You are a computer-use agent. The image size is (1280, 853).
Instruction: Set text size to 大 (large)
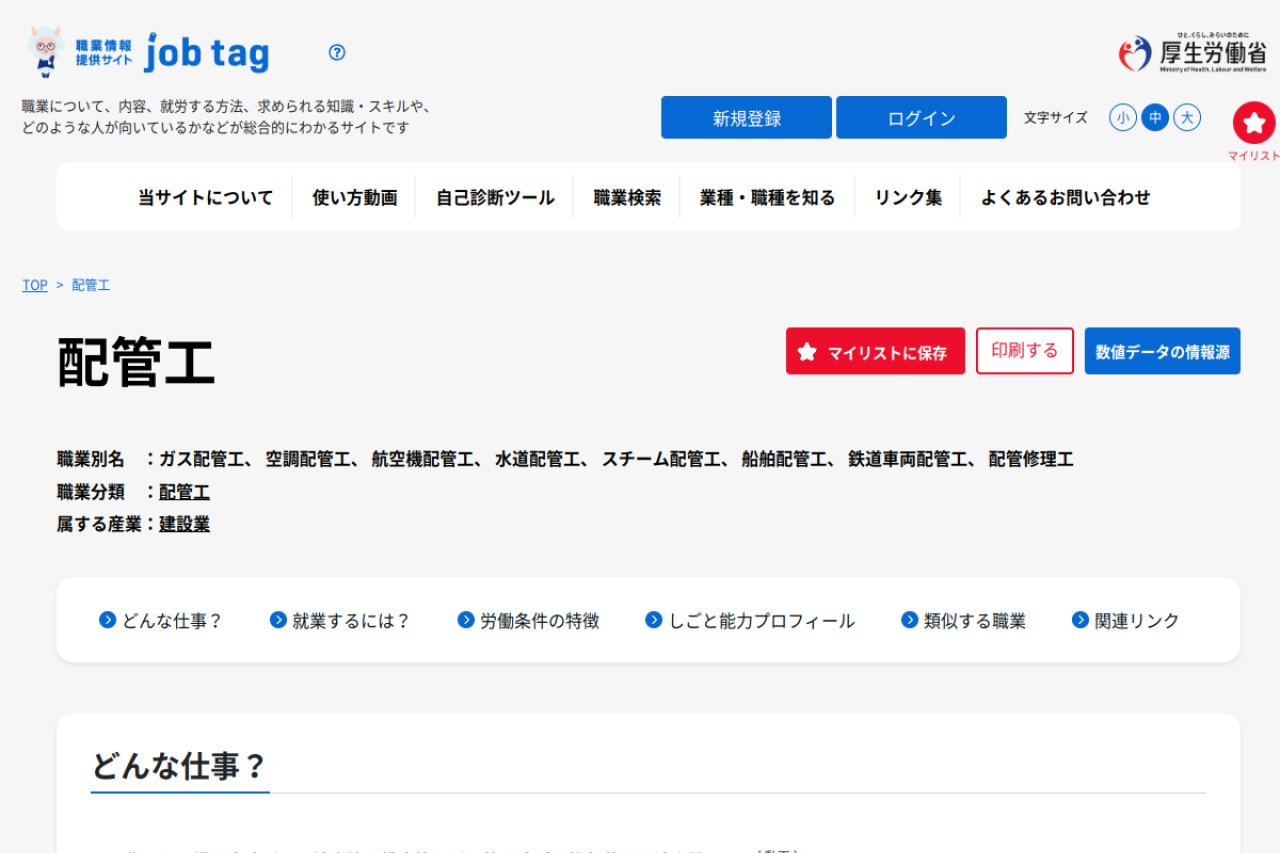[x=1187, y=118]
